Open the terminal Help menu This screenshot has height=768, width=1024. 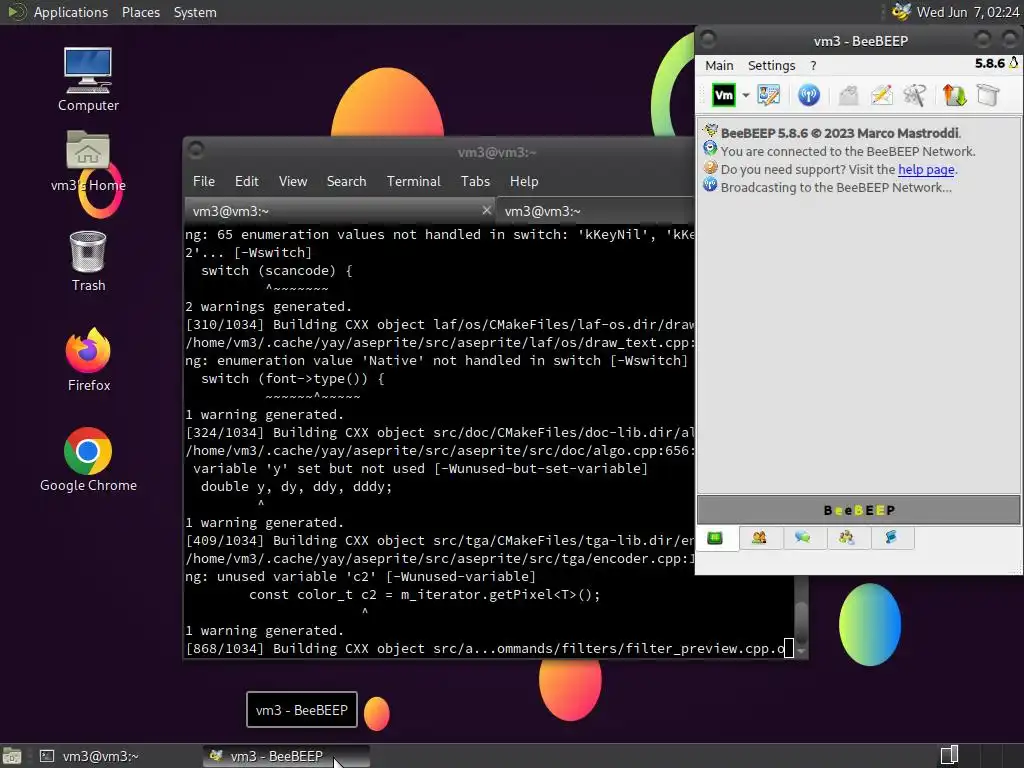tap(524, 182)
